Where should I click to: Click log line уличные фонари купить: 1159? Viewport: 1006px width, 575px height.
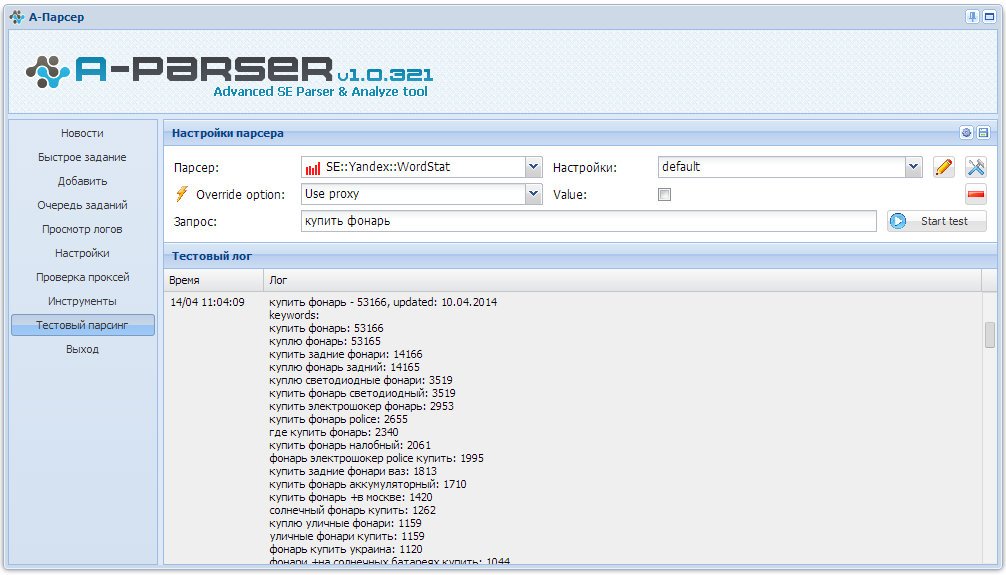[x=347, y=536]
